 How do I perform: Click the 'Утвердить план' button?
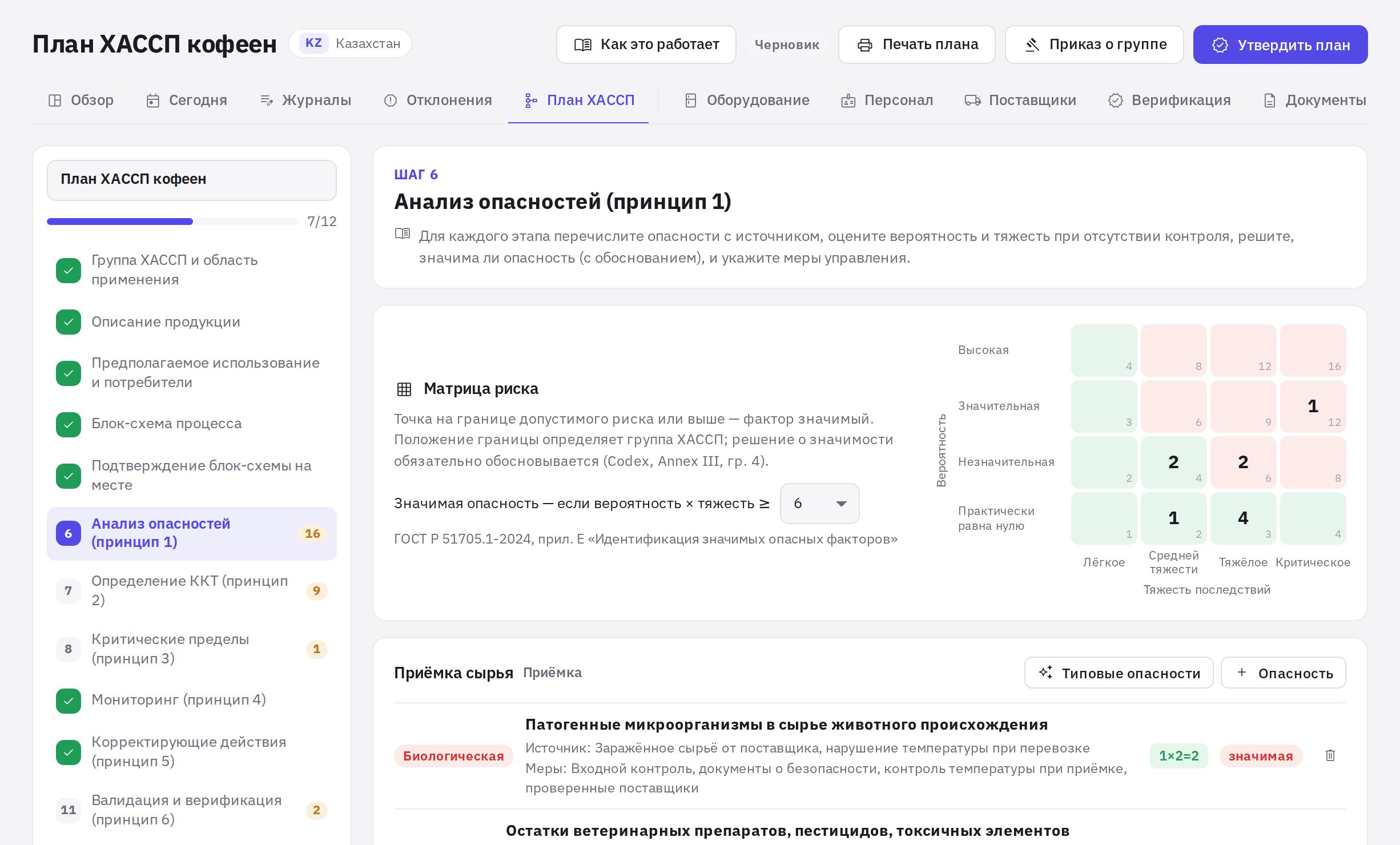pos(1280,45)
